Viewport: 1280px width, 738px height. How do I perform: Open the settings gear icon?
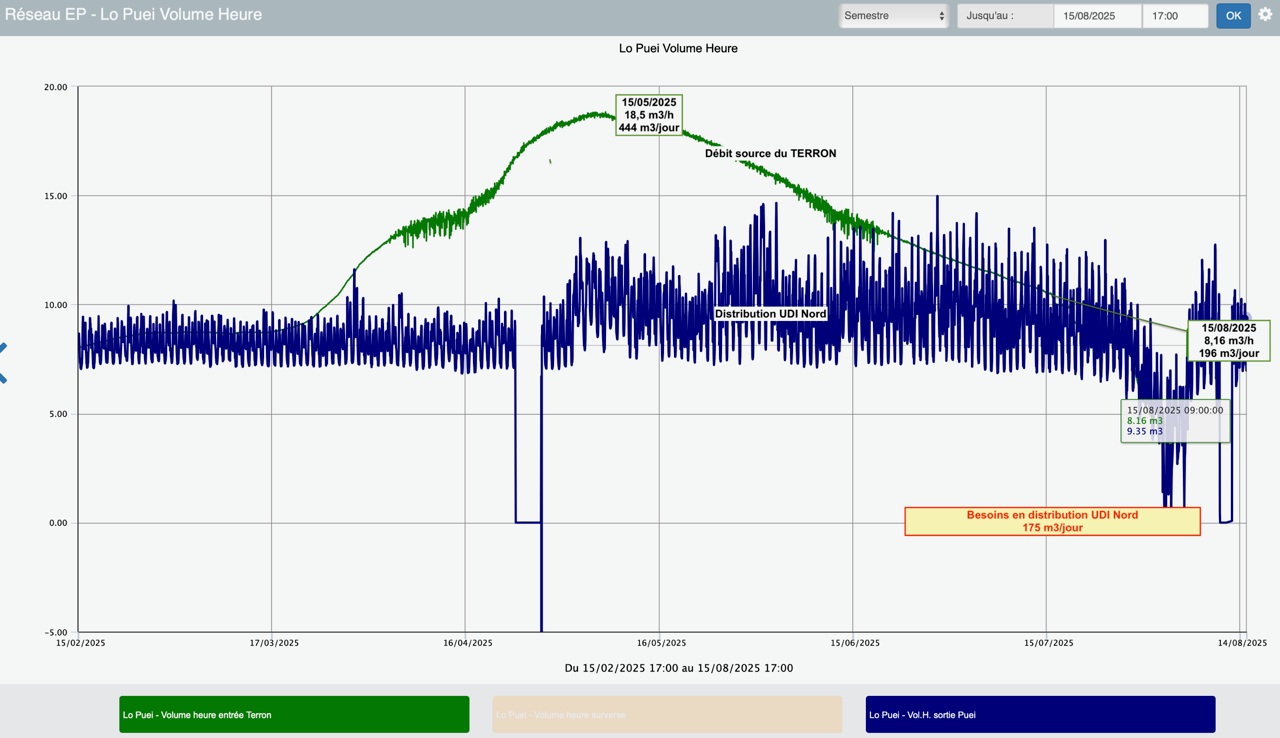pyautogui.click(x=1265, y=15)
